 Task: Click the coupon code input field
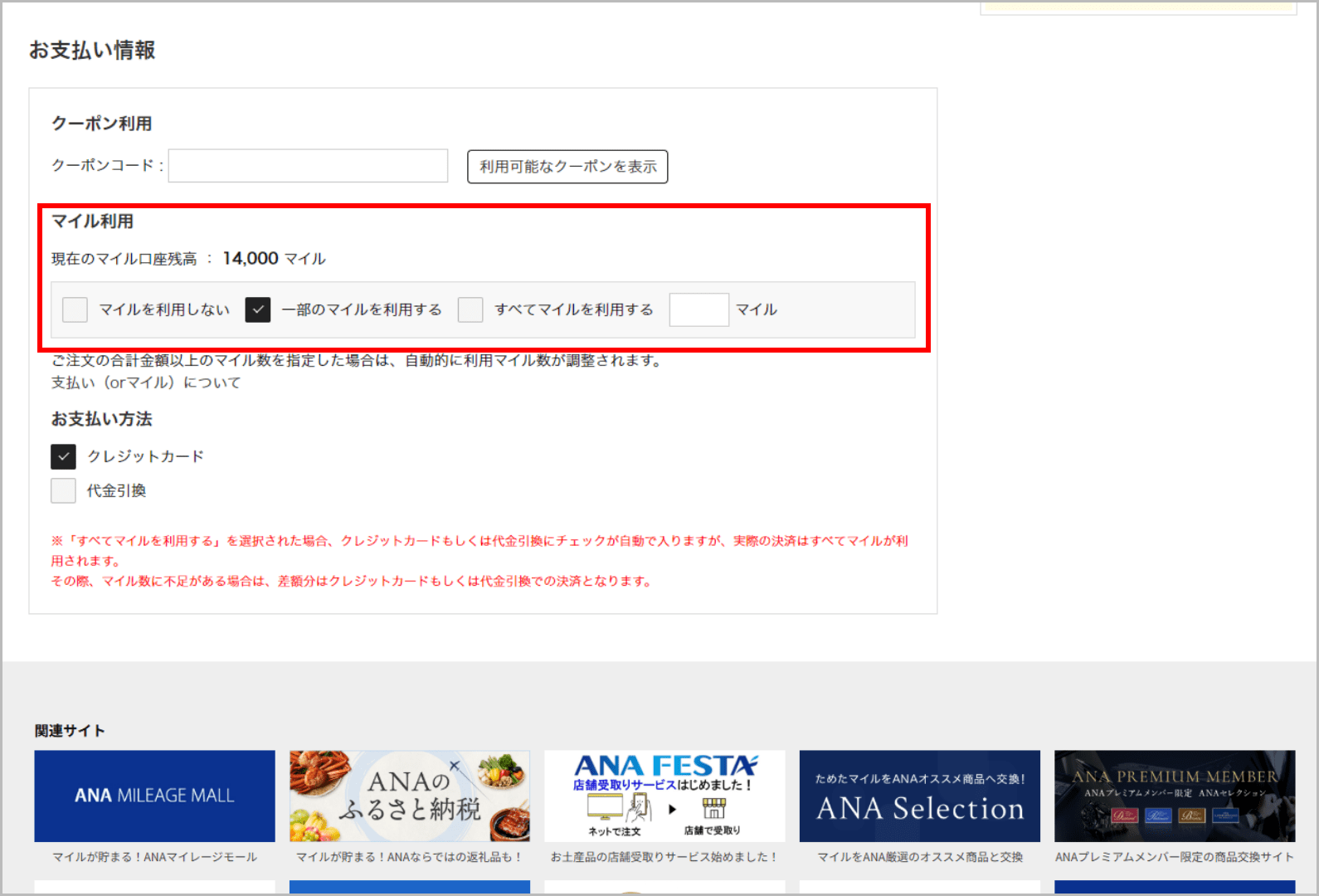(x=308, y=166)
